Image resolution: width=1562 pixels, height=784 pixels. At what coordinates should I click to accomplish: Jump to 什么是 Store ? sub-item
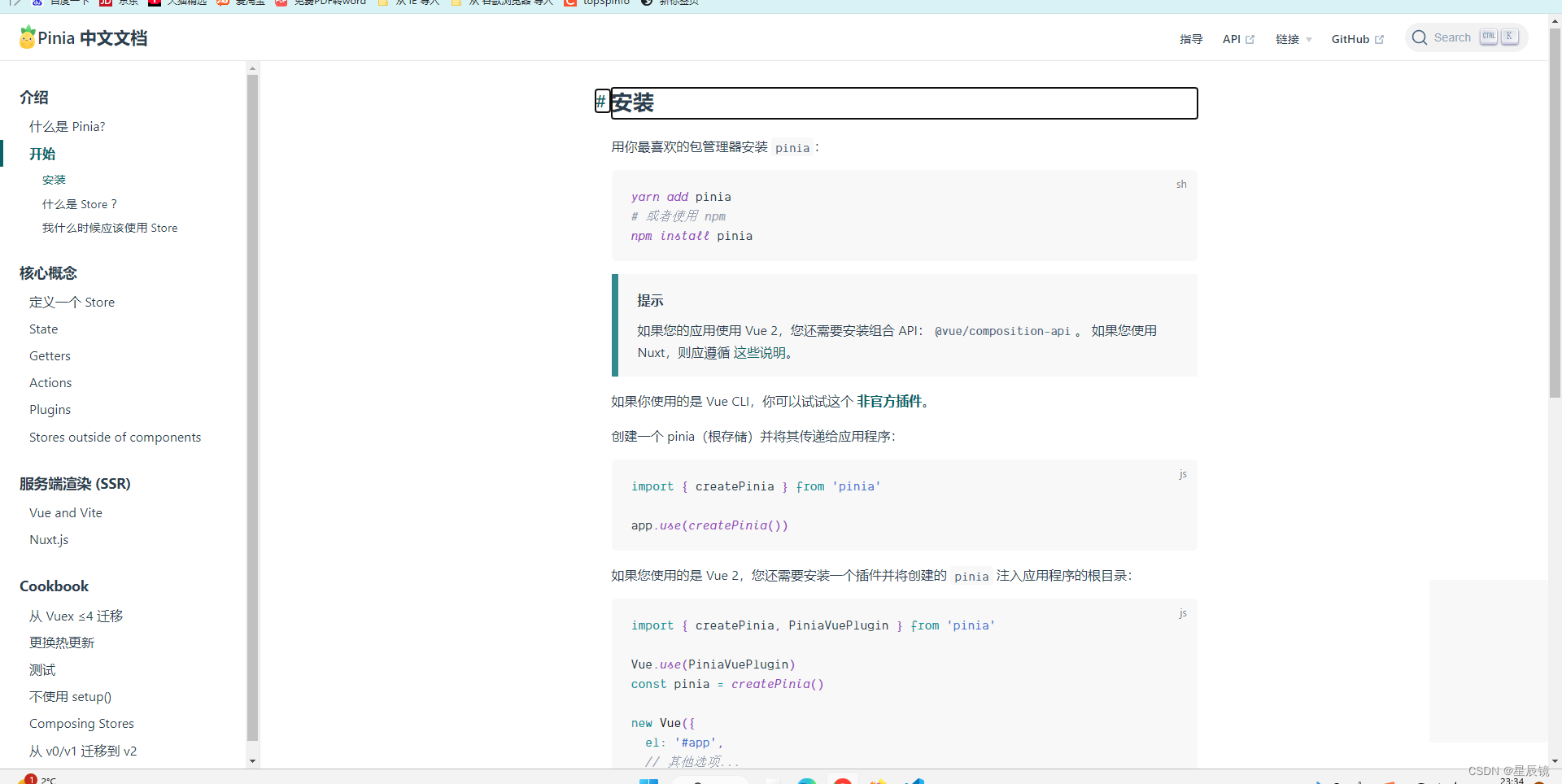click(80, 204)
